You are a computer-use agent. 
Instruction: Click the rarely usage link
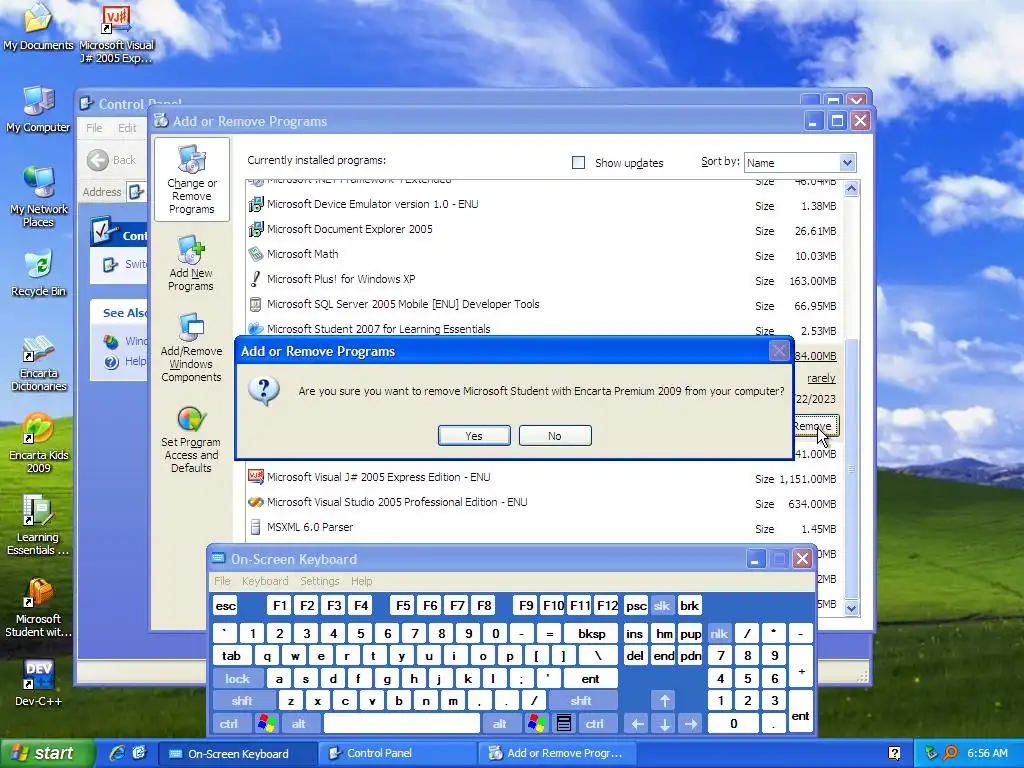[821, 378]
